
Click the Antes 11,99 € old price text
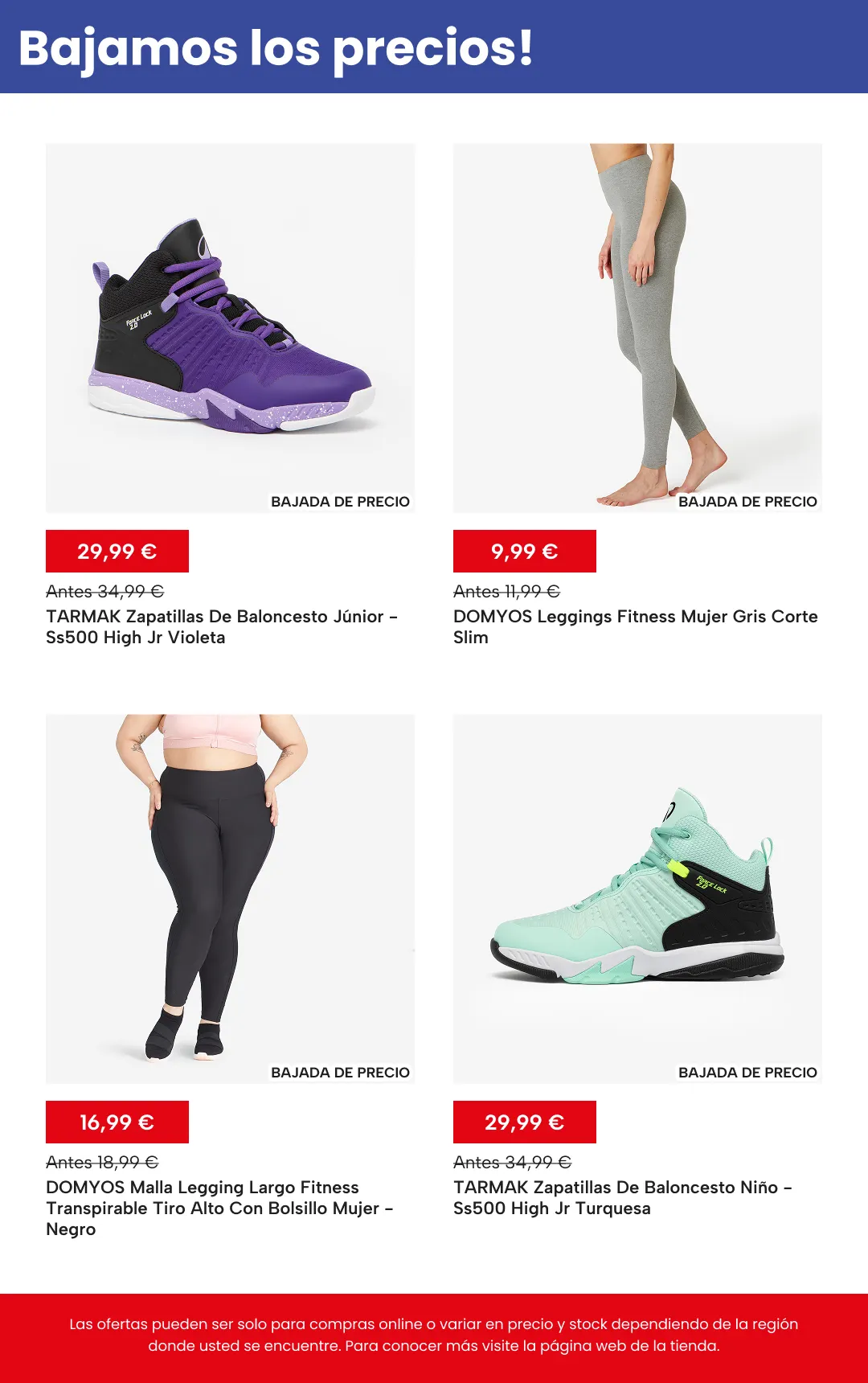click(x=507, y=592)
